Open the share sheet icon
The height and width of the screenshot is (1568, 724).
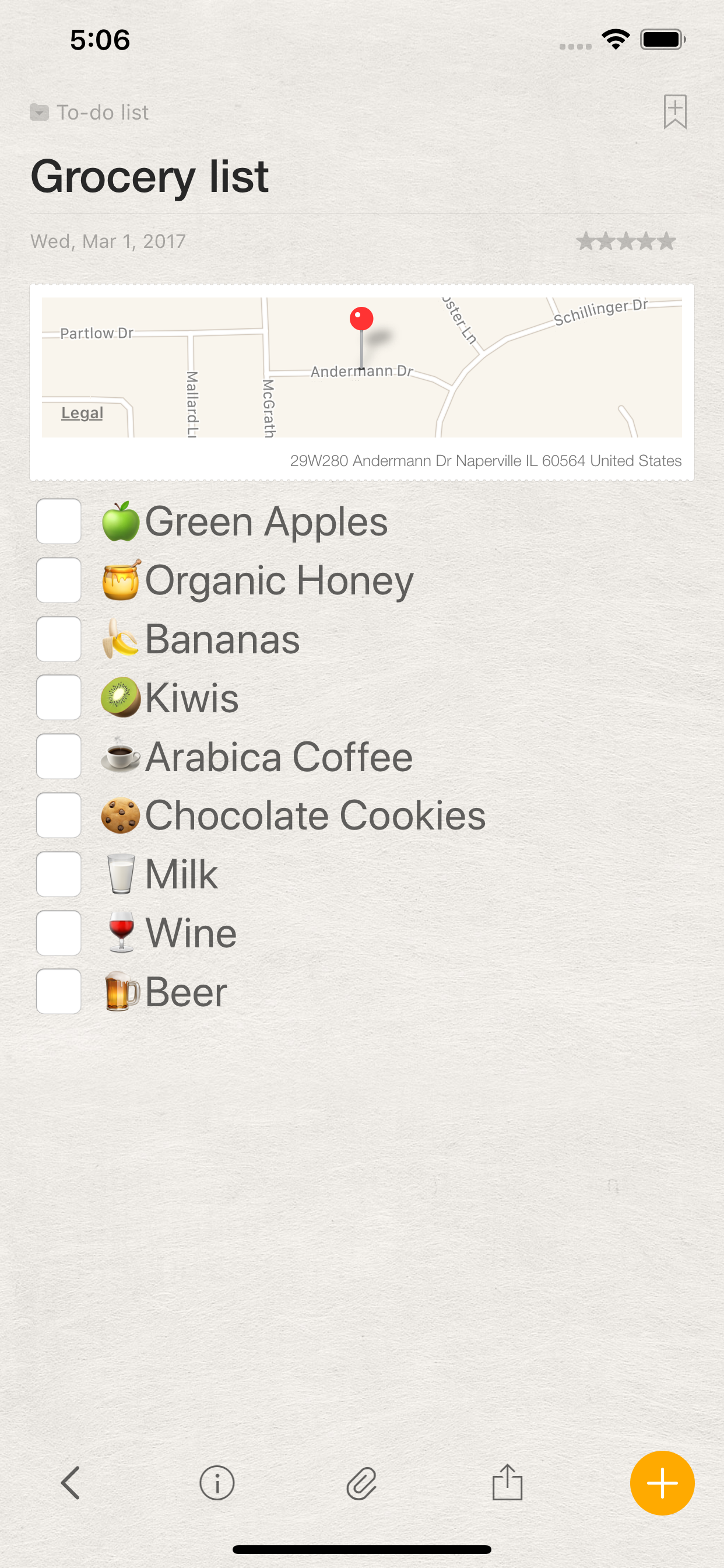pyautogui.click(x=507, y=1483)
